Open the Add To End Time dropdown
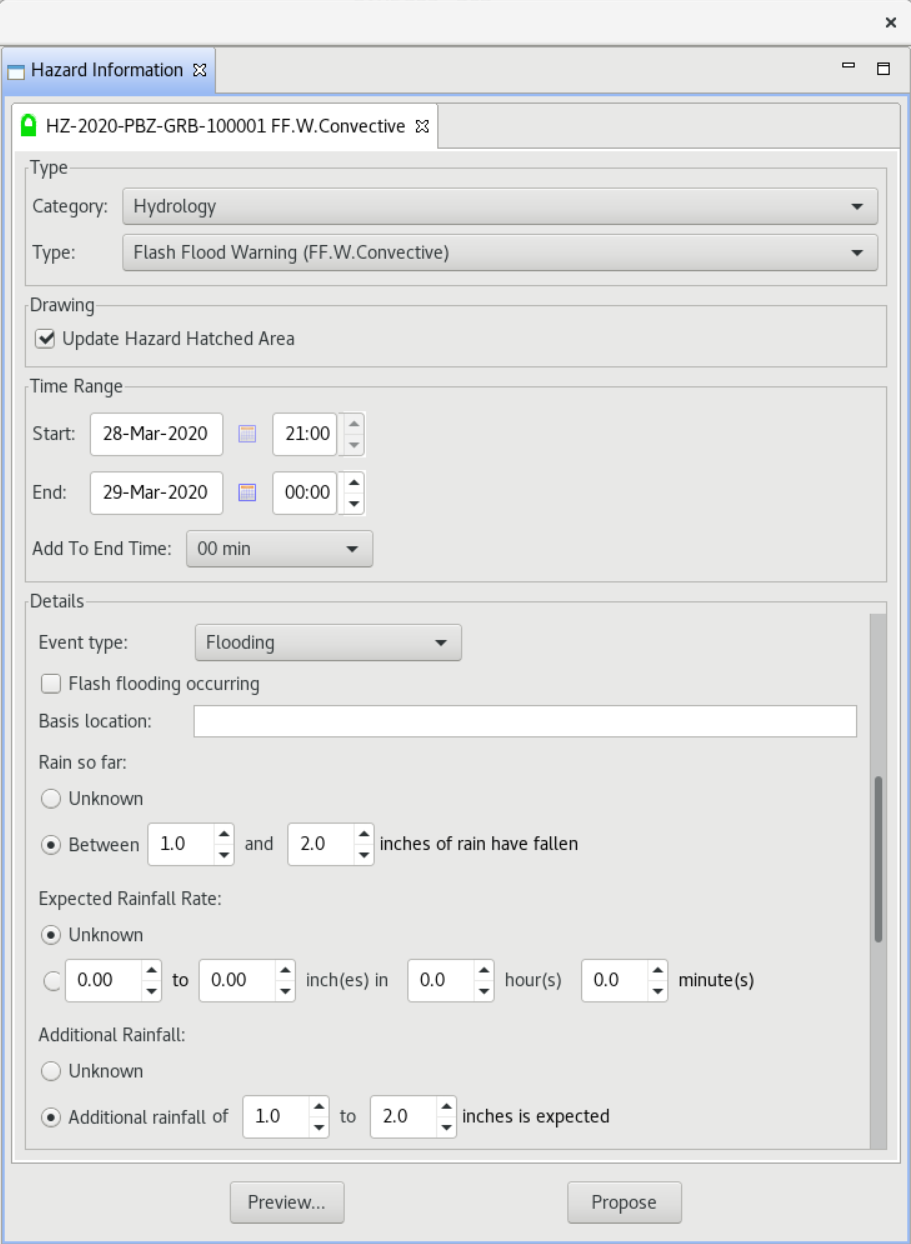This screenshot has height=1244, width=911. point(279,549)
